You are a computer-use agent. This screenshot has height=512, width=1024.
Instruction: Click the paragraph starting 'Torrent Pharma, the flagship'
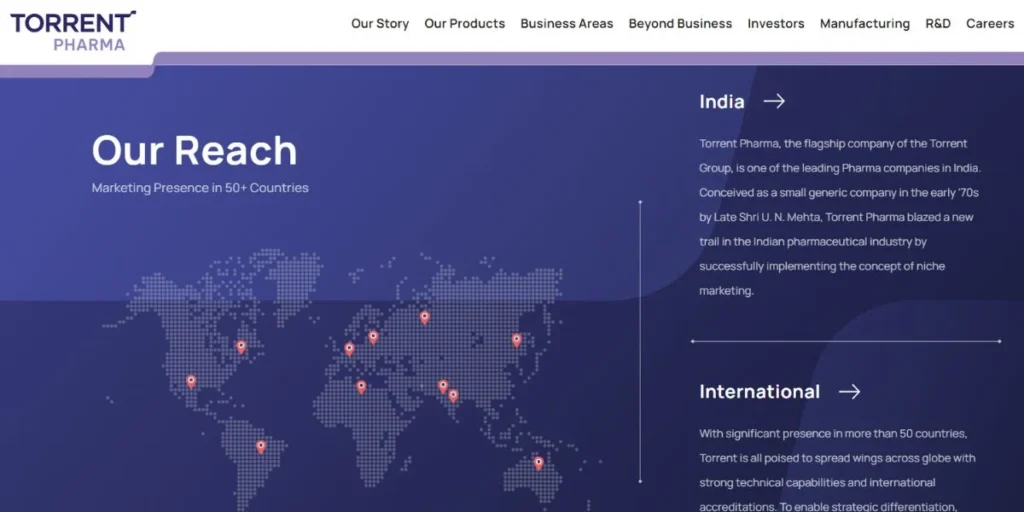pos(840,217)
